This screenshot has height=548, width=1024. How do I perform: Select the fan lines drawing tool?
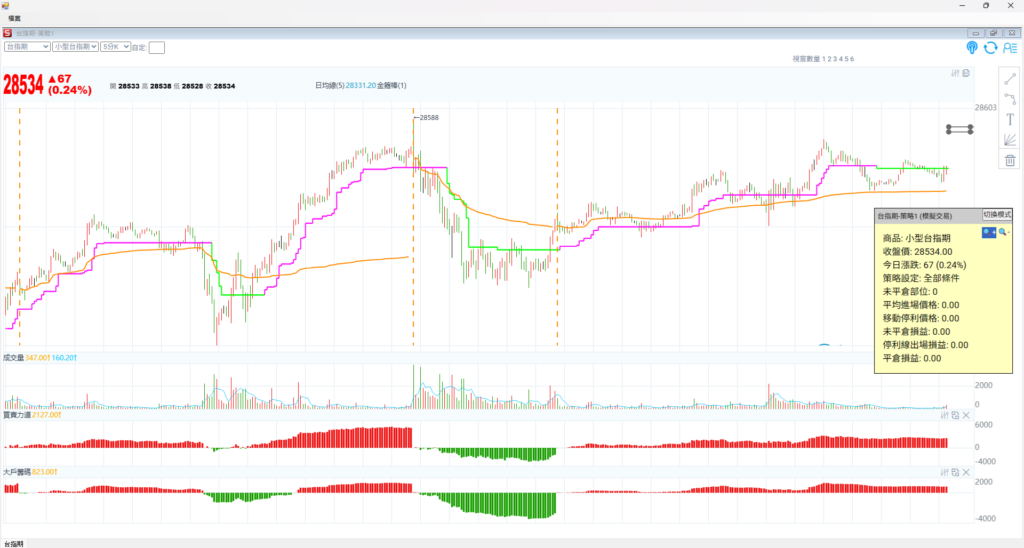[x=1010, y=140]
